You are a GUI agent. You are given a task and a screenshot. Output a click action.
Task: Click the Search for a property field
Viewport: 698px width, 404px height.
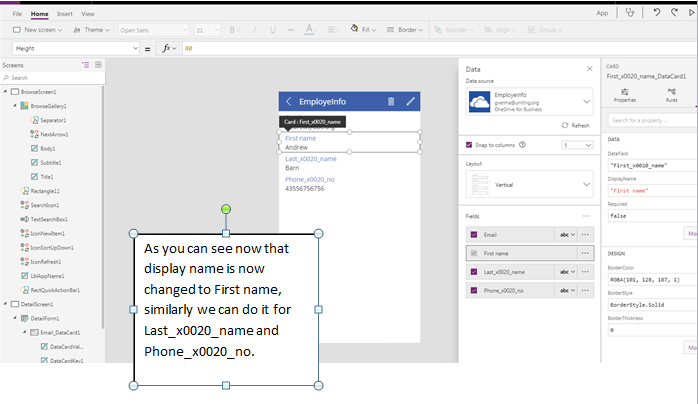pos(652,120)
